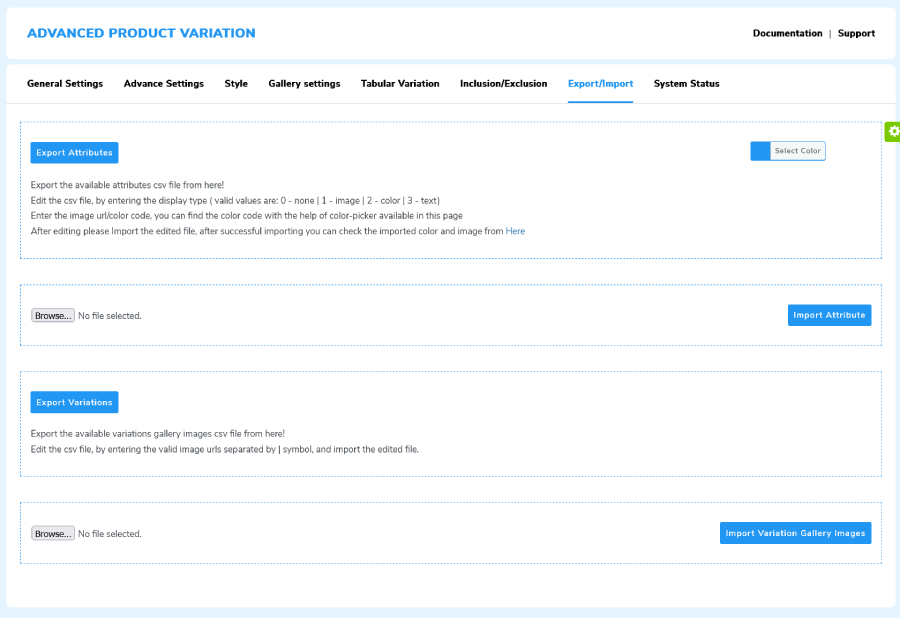This screenshot has width=900, height=618.
Task: Click the blue color swatch preview
Action: [761, 151]
